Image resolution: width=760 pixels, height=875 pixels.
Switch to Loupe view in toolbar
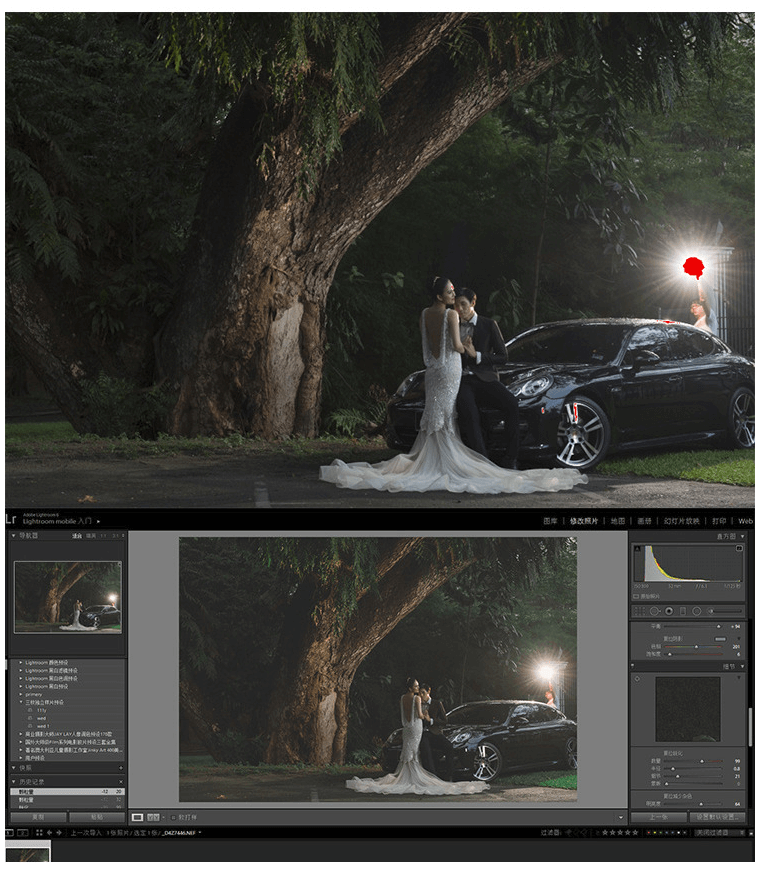pyautogui.click(x=137, y=817)
